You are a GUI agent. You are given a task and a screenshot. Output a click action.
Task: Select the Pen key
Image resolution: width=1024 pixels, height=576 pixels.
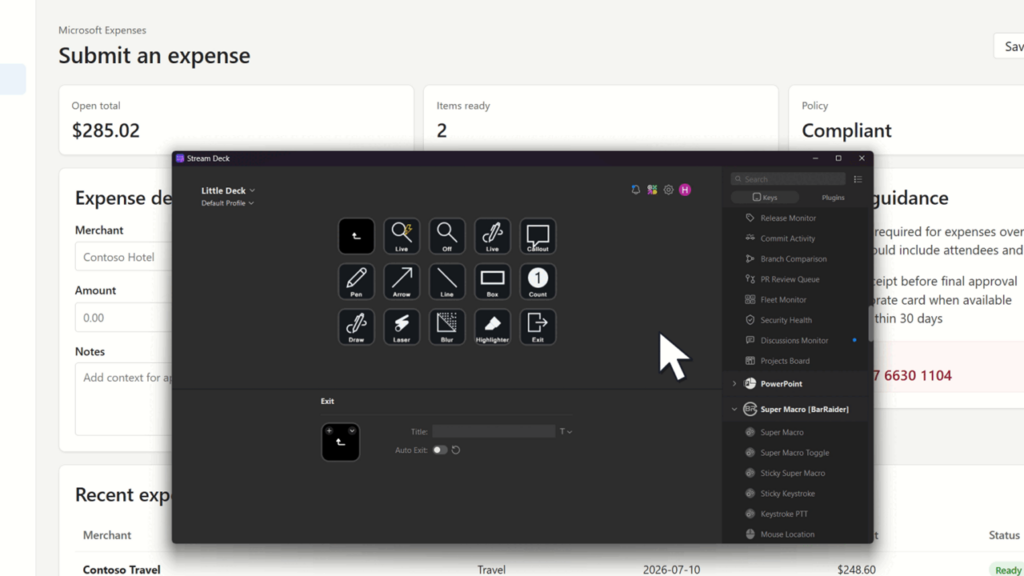(356, 281)
